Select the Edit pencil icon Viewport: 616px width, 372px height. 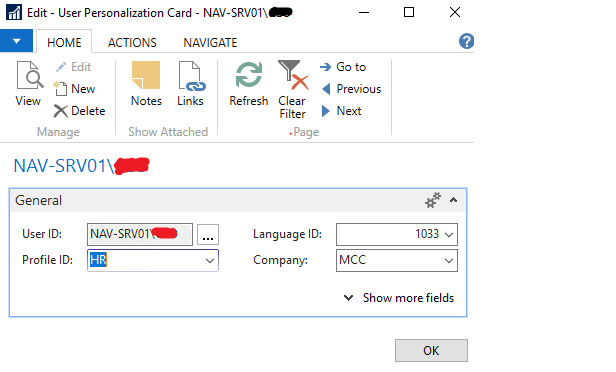(60, 67)
